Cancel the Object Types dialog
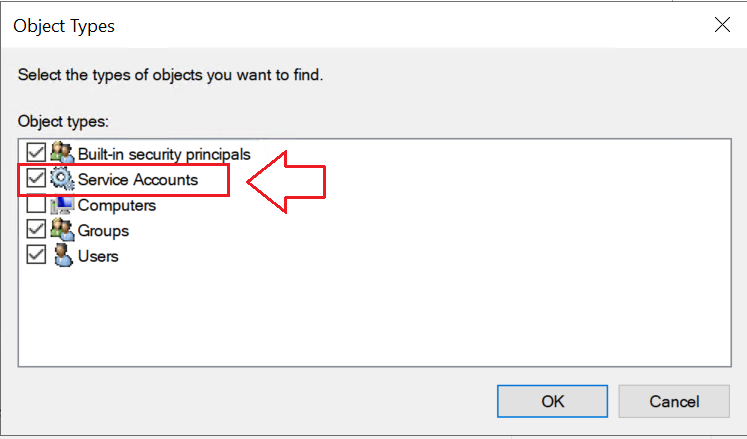Viewport: 747px width, 439px height. point(673,401)
